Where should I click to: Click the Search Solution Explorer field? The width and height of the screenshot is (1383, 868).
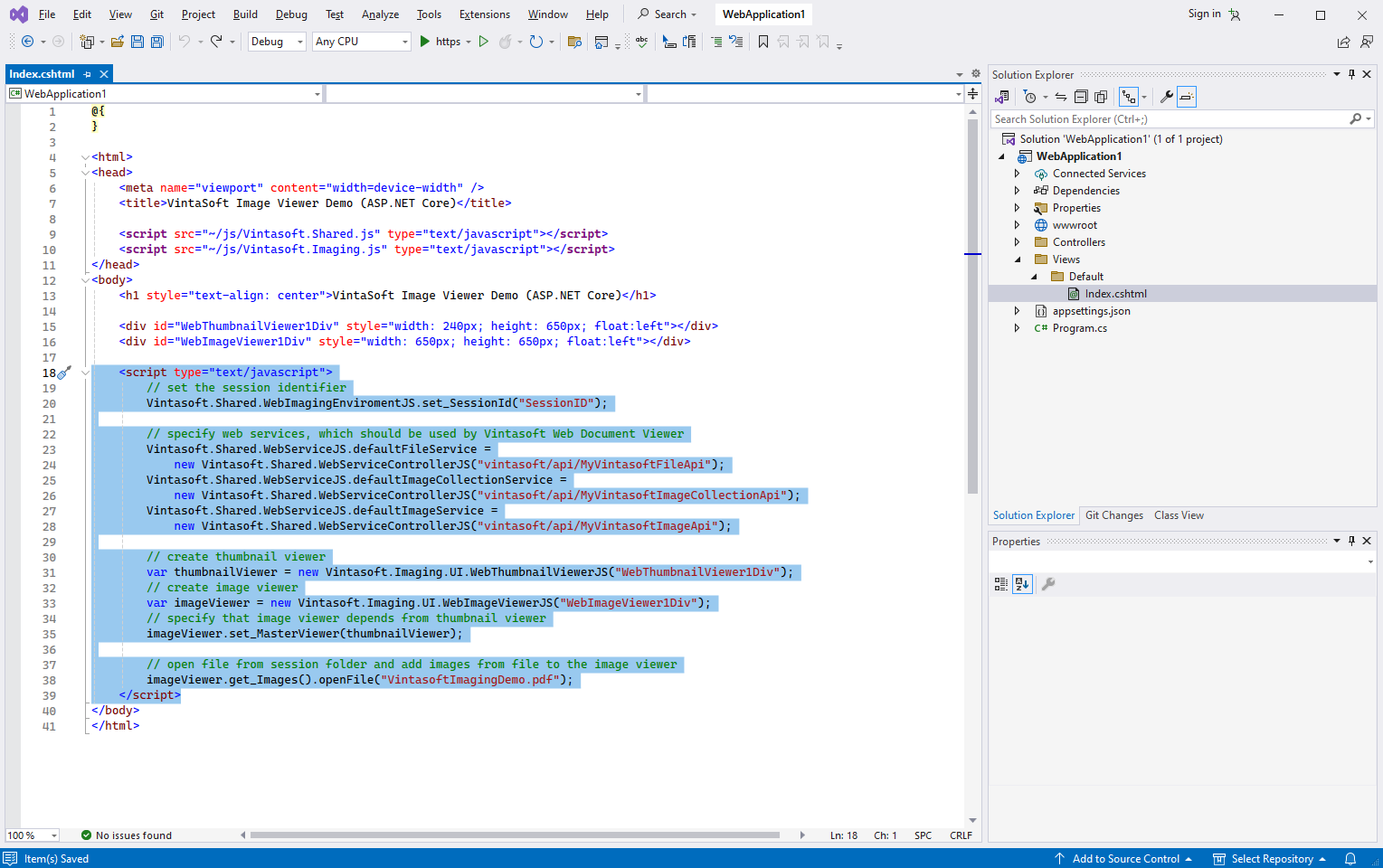pyautogui.click(x=1169, y=119)
